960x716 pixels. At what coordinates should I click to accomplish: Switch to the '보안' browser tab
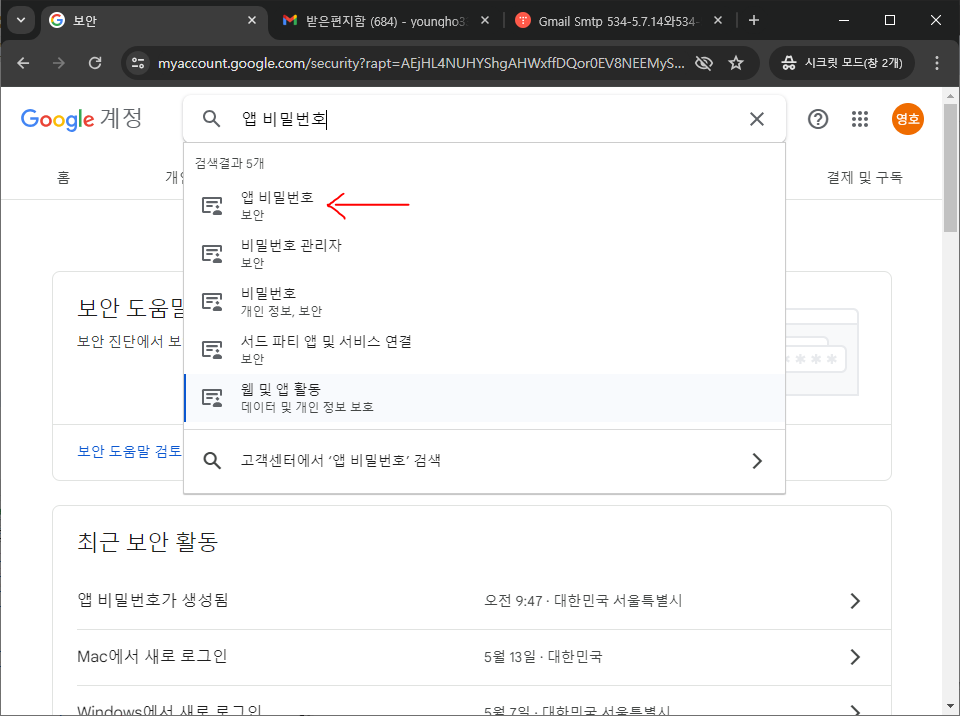[153, 21]
